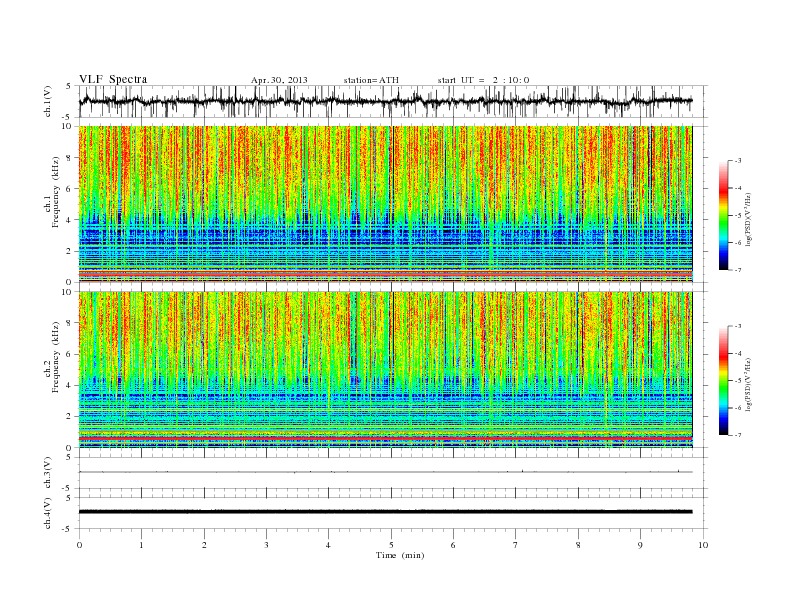Click the "8" kHz tick on ch.1 frequency axis
The image size is (792, 612).
tap(69, 158)
